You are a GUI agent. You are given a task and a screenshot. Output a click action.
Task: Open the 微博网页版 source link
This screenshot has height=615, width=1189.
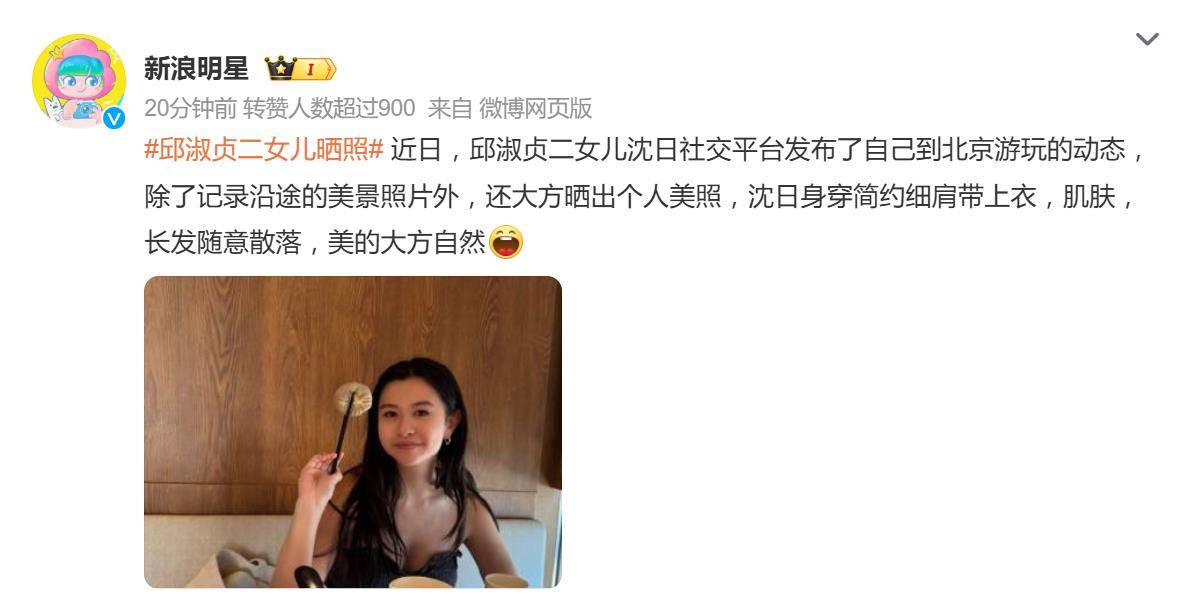tap(535, 108)
